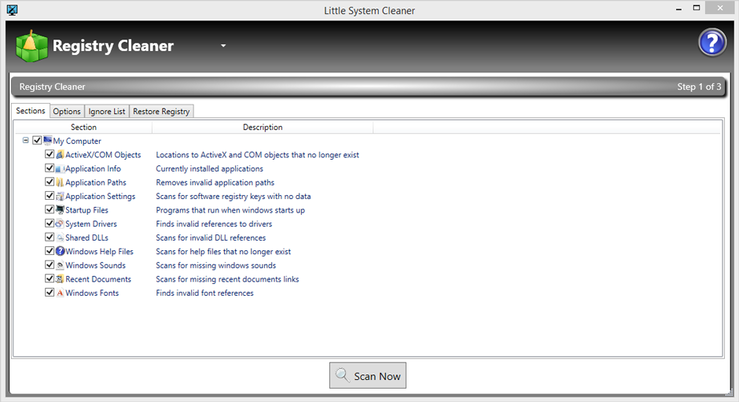Click the Application Info row icon
The height and width of the screenshot is (402, 739).
(x=60, y=168)
